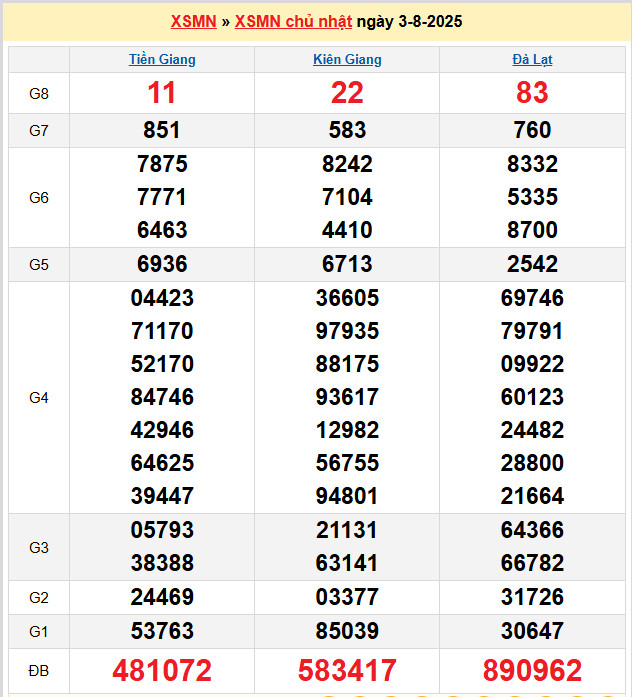The width and height of the screenshot is (632, 697).
Task: Select special prize number 583417
Action: point(347,670)
